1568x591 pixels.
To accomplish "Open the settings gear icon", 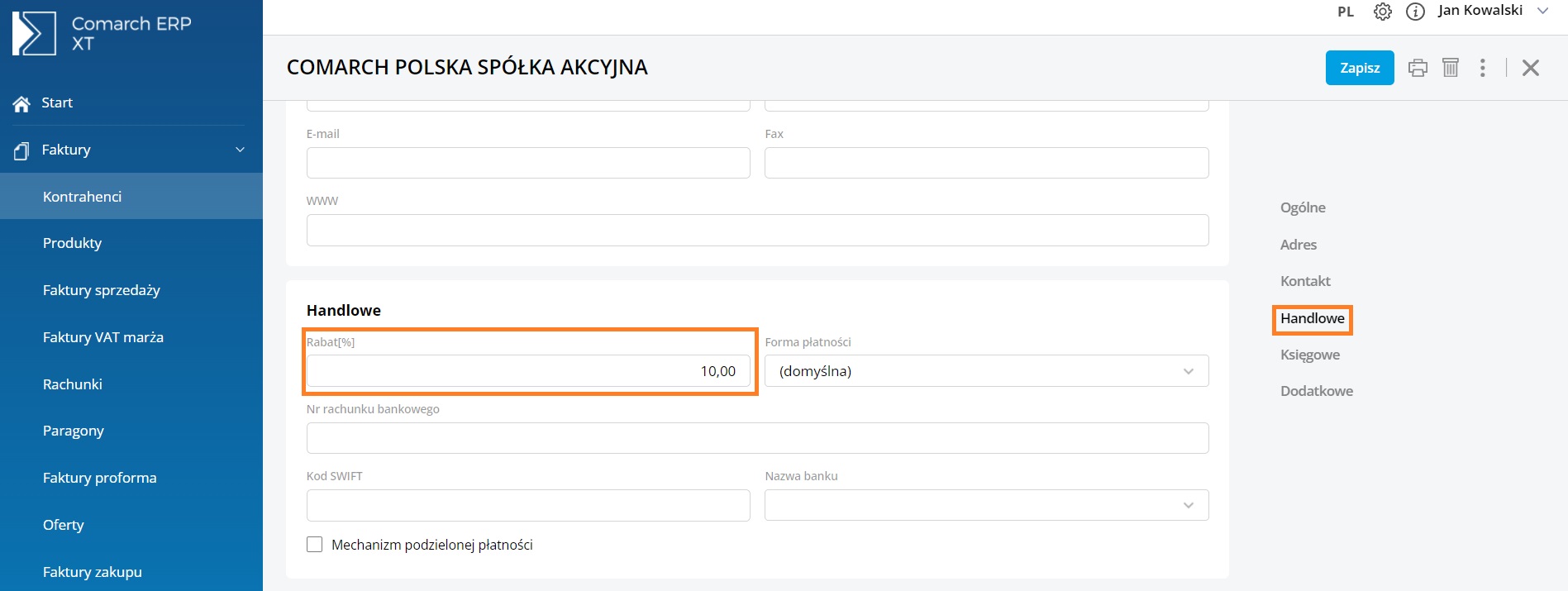I will [x=1383, y=12].
